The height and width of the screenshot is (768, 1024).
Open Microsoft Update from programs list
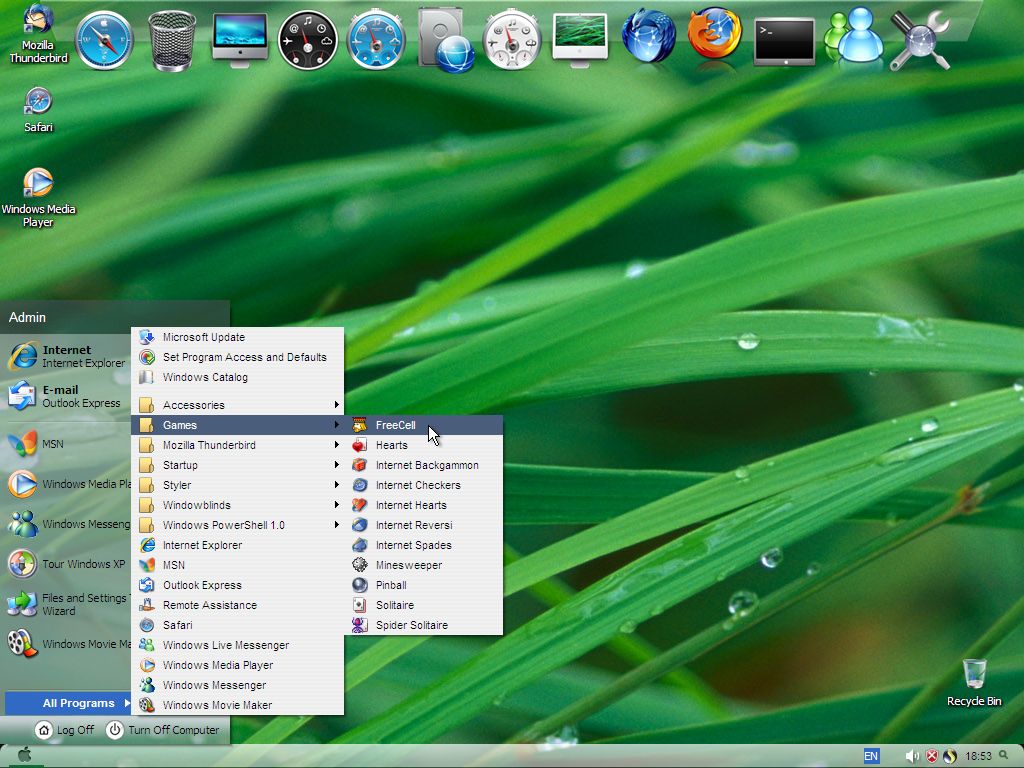[238, 338]
